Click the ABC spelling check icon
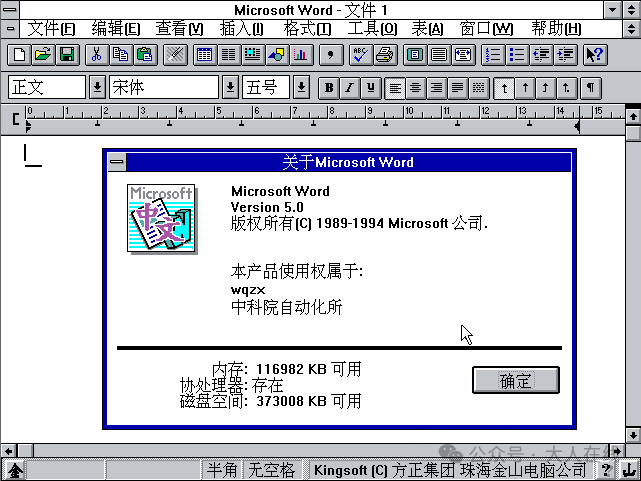 point(361,55)
